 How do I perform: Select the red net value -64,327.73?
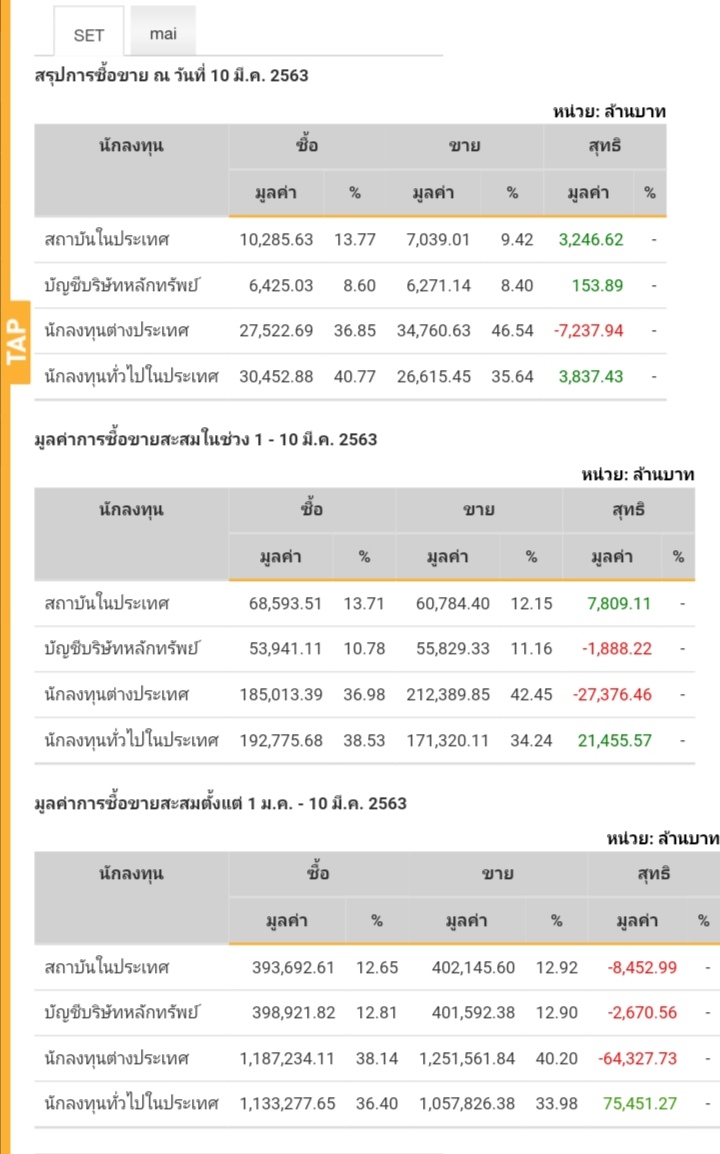coord(637,1059)
